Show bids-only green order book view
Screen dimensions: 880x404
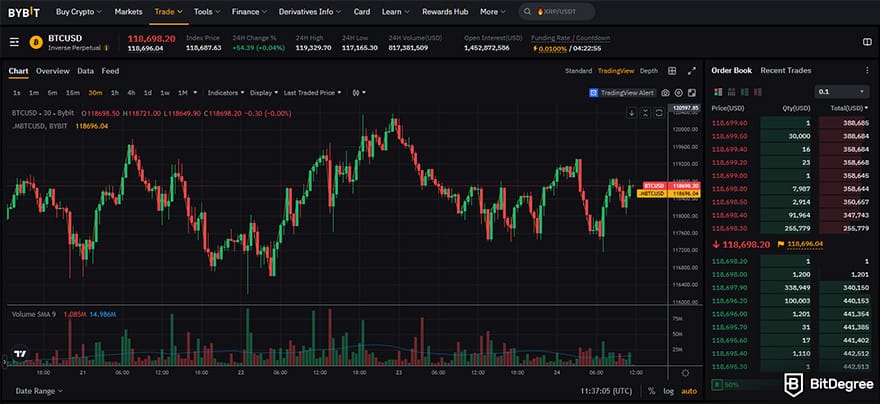745,91
